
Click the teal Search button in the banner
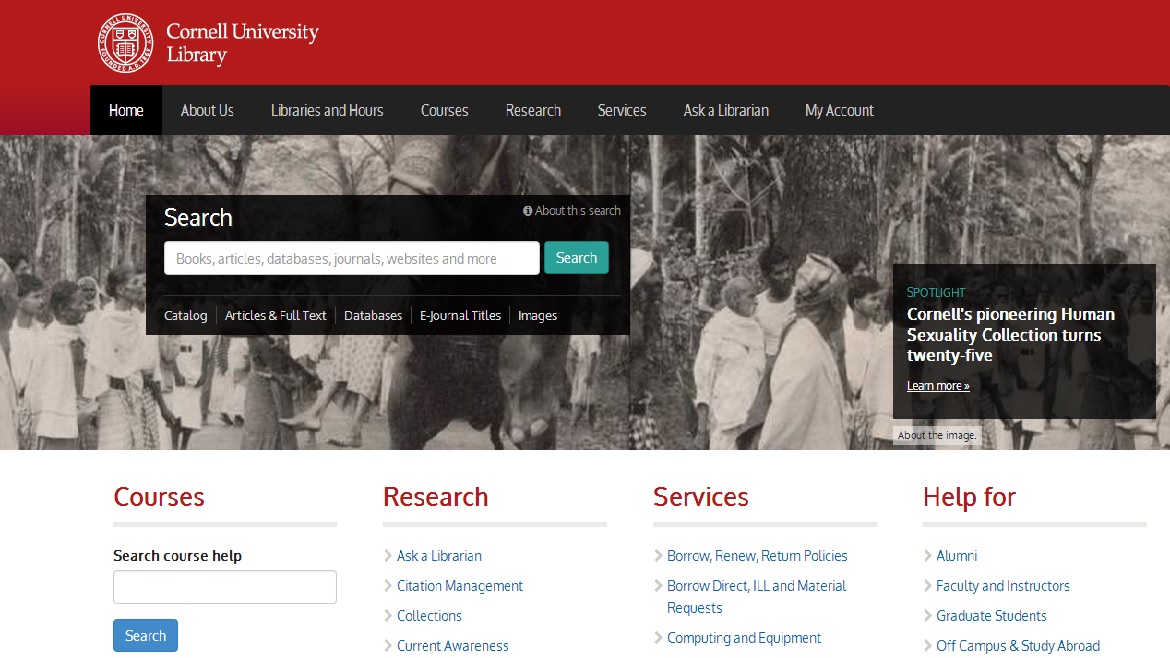click(x=576, y=257)
